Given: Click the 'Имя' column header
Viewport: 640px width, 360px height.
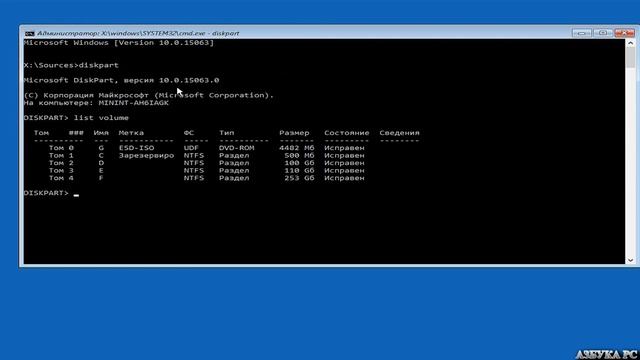Looking at the screenshot, I should pos(101,133).
